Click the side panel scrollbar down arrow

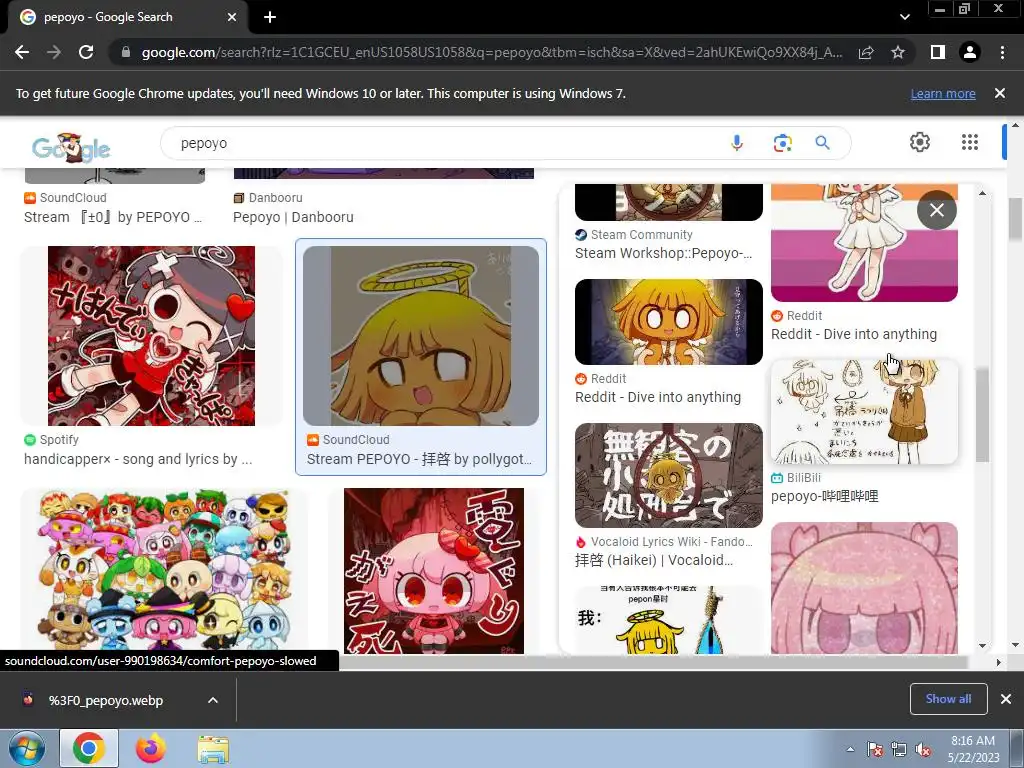click(x=982, y=646)
